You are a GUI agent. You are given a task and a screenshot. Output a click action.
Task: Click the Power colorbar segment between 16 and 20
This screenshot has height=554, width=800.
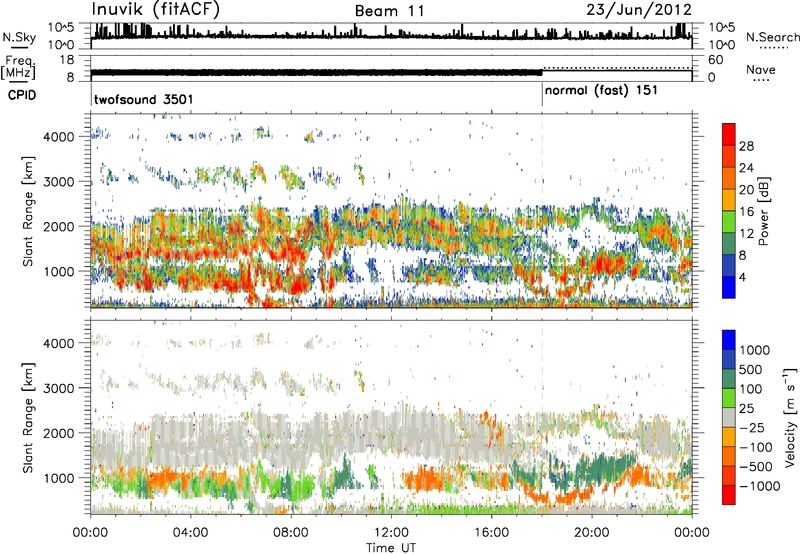729,200
